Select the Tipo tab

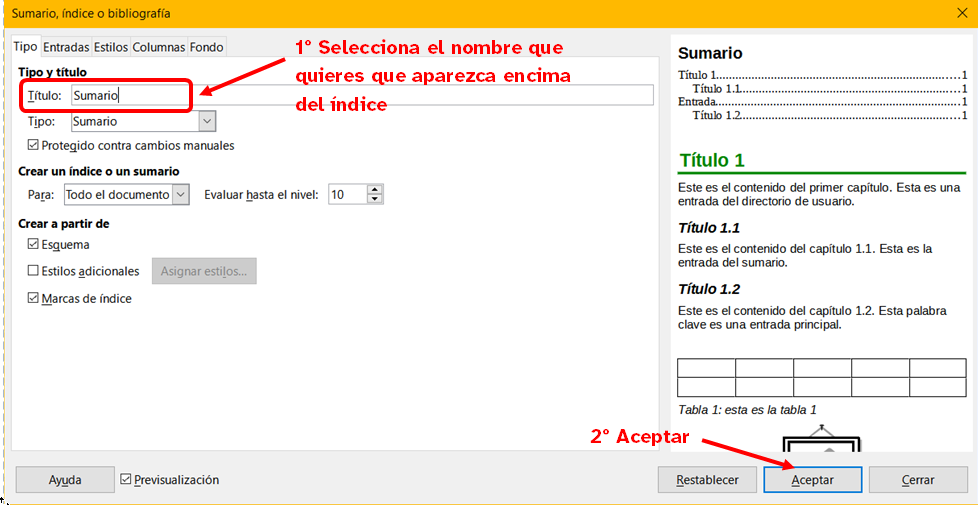(25, 47)
